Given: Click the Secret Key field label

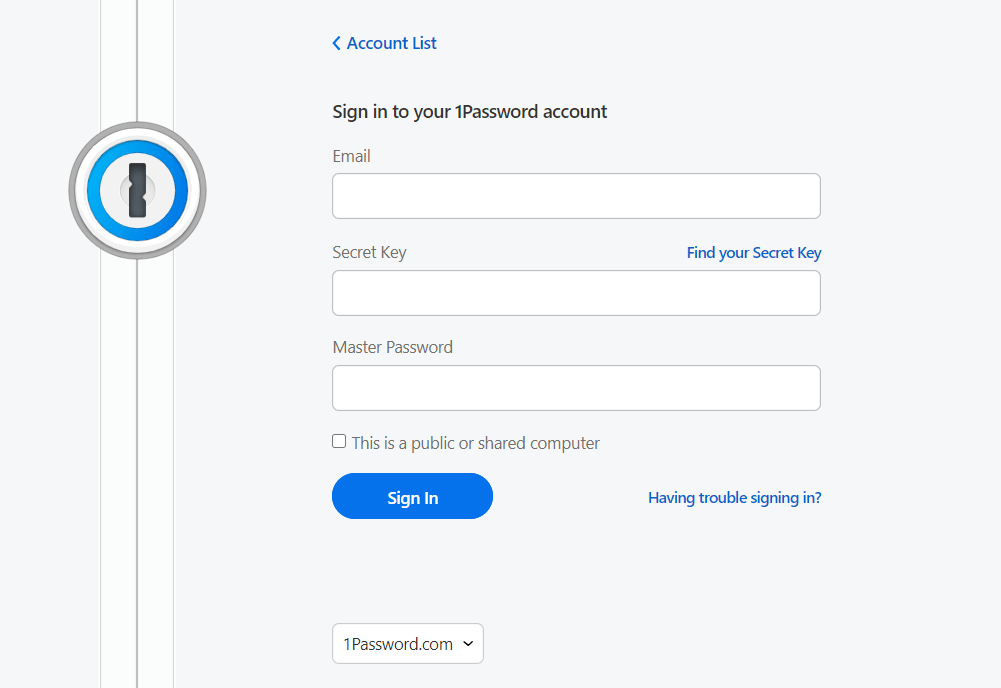Looking at the screenshot, I should click(x=369, y=252).
